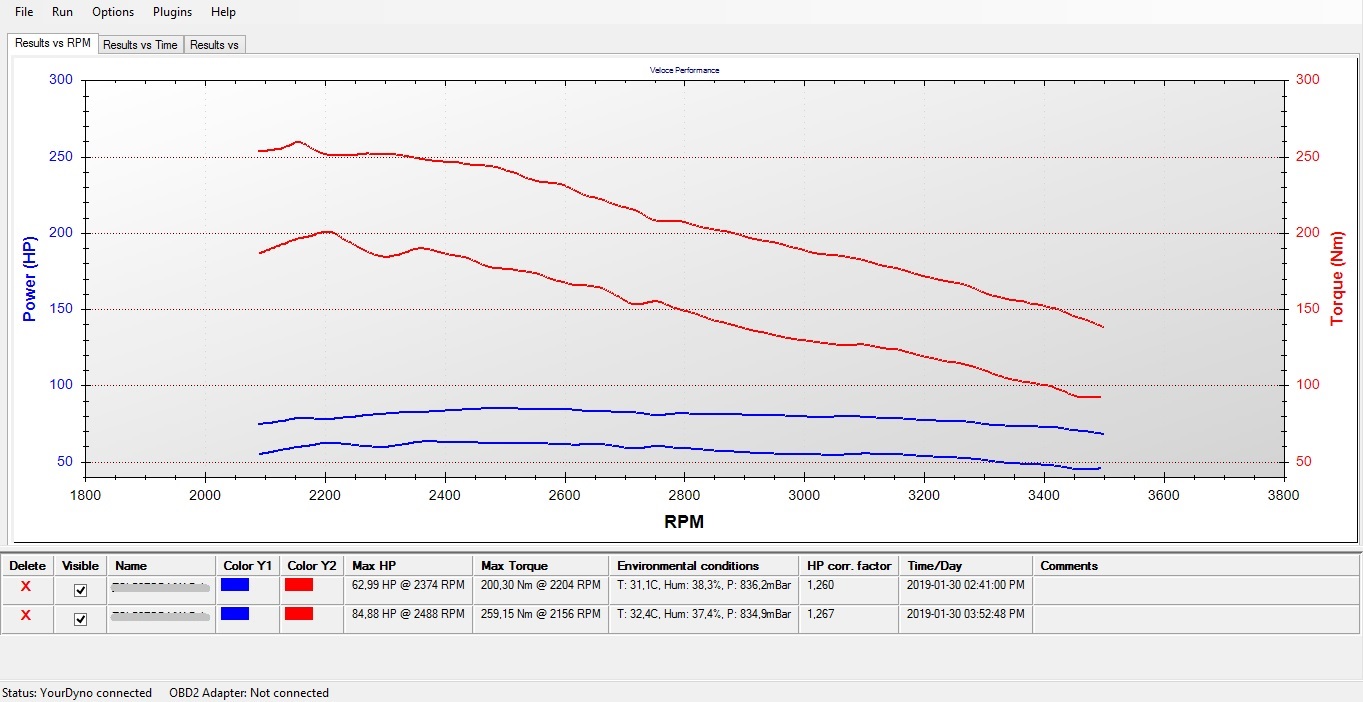Uncheck Visible for the 84,88 HP run
The image size is (1363, 702).
(x=81, y=619)
